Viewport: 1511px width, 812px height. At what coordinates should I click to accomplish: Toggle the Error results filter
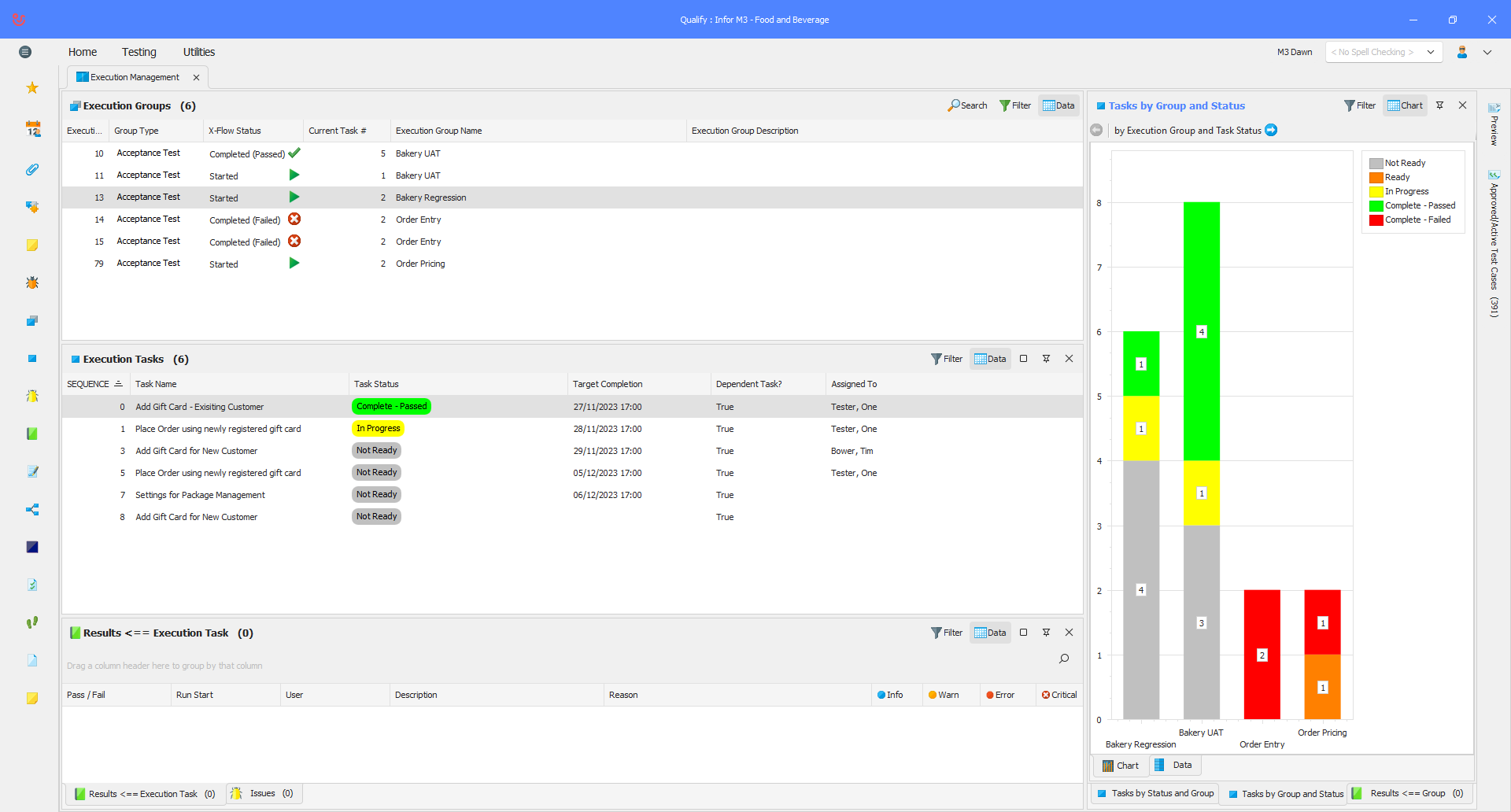1000,695
